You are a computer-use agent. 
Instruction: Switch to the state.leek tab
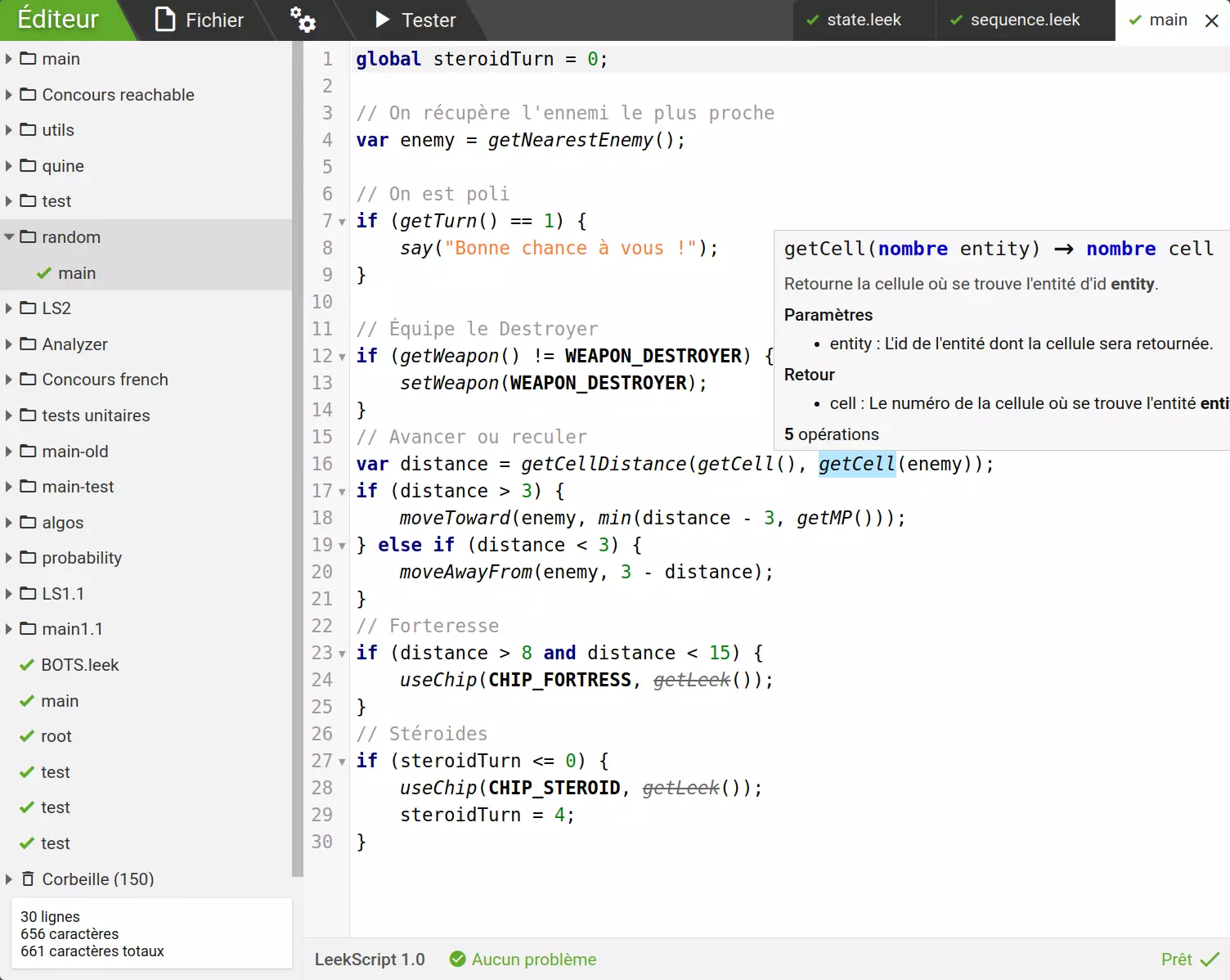click(x=864, y=20)
